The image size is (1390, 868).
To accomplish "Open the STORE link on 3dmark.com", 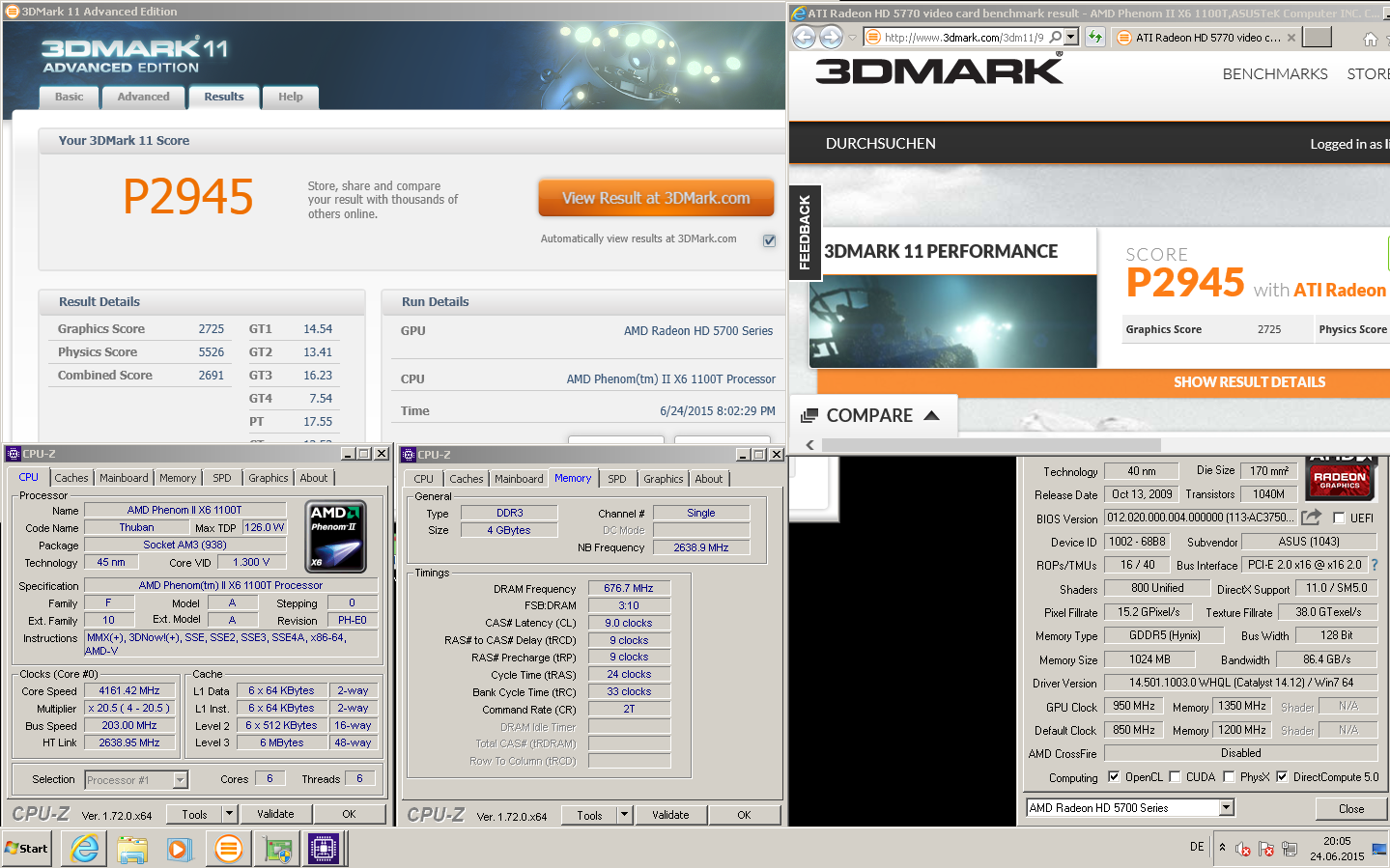I will tap(1368, 74).
